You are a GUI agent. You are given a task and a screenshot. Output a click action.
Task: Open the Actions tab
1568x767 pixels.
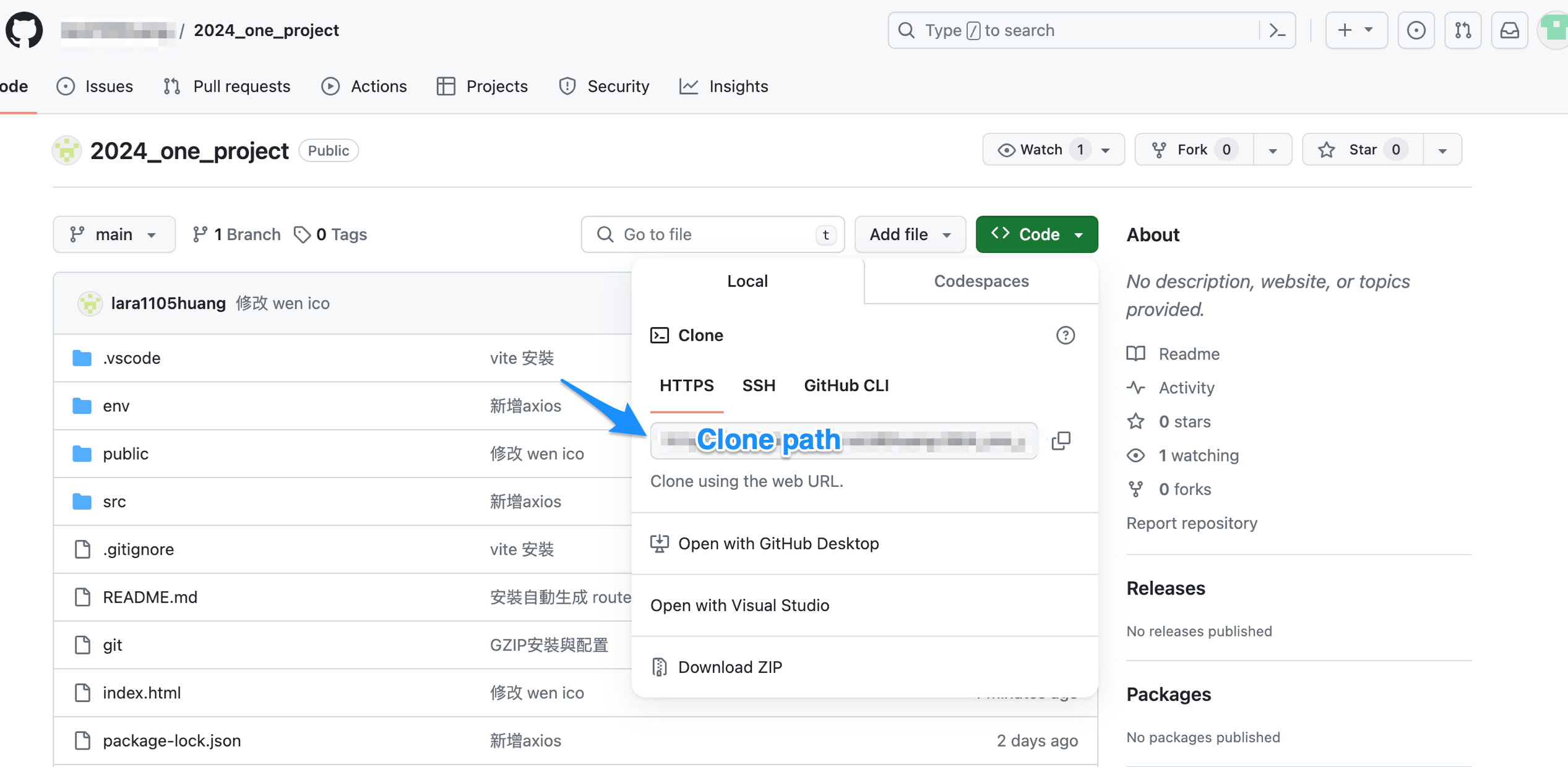click(x=364, y=86)
